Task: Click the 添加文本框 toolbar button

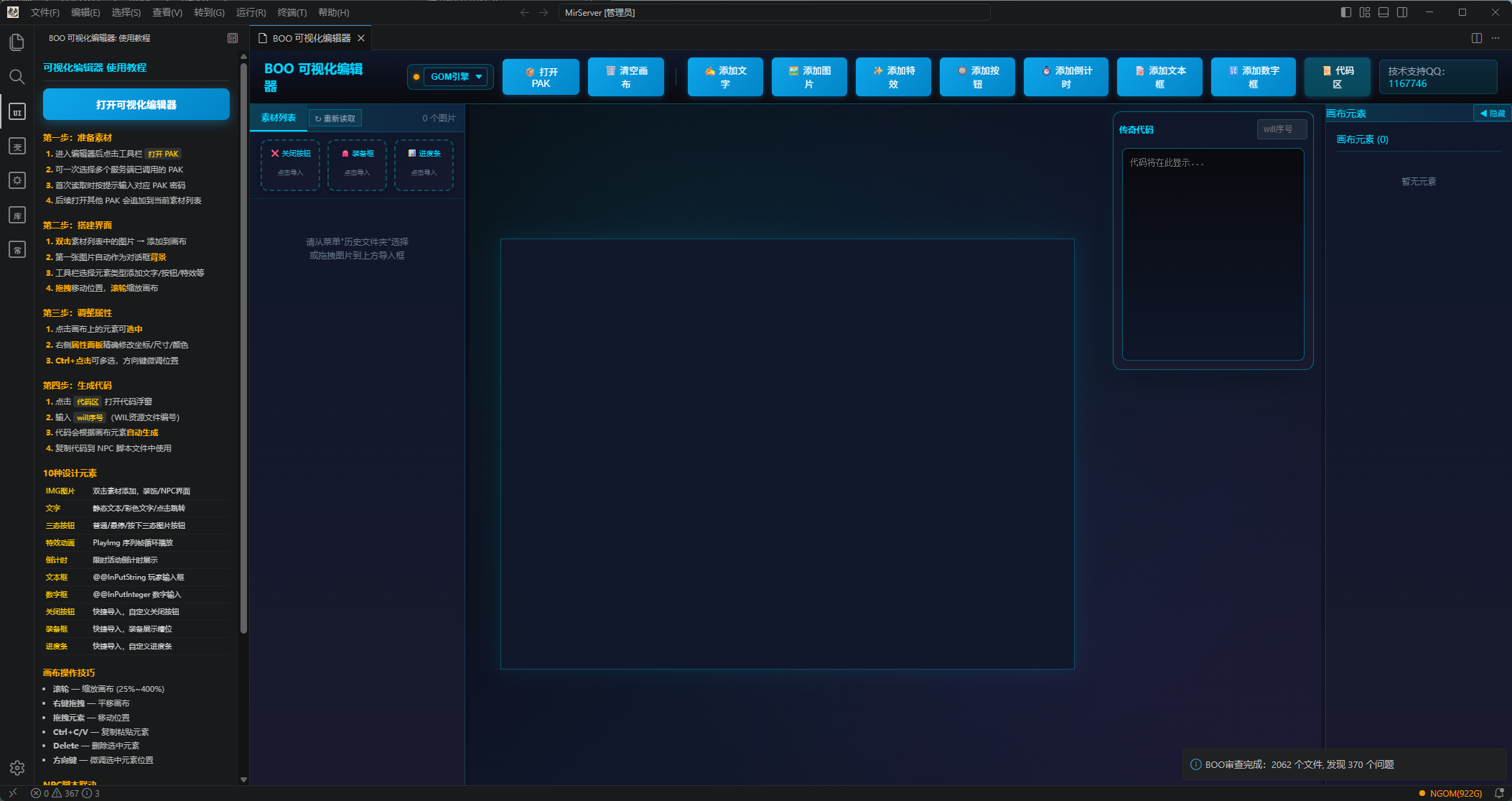Action: [x=1159, y=77]
